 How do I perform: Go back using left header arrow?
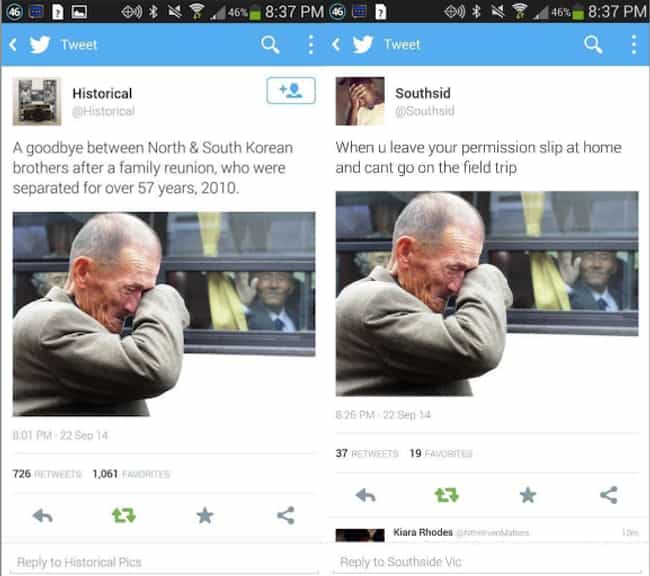point(12,44)
